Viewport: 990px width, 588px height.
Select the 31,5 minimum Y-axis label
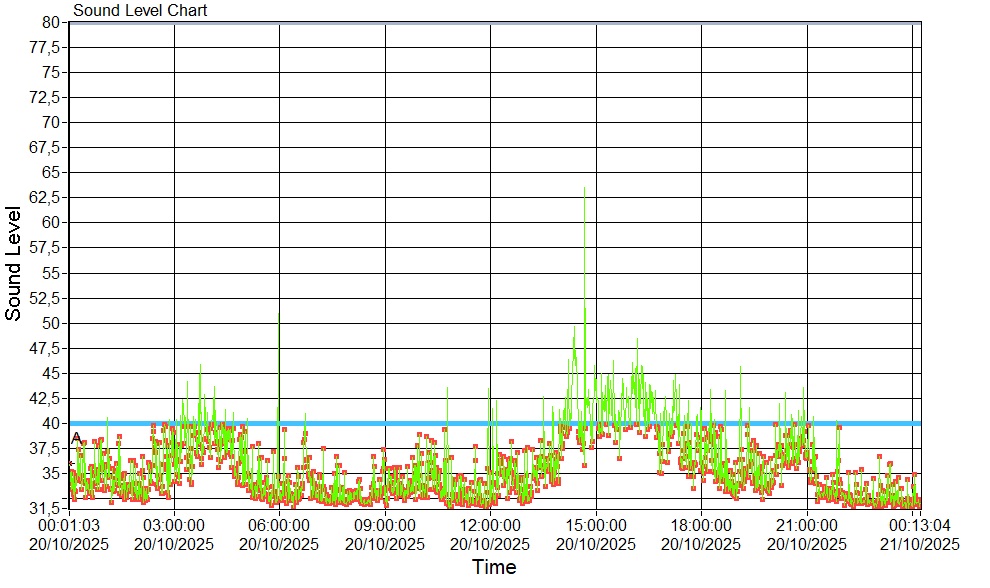46,508
